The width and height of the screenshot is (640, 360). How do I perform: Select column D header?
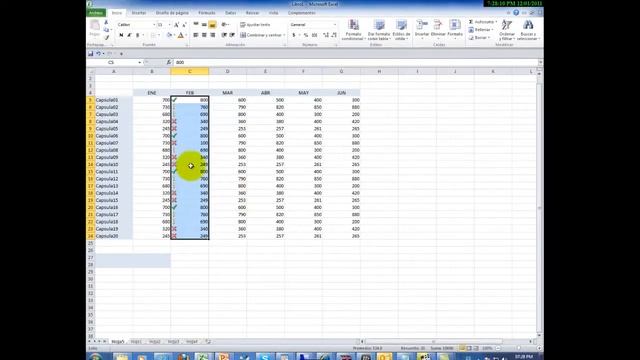[227, 71]
